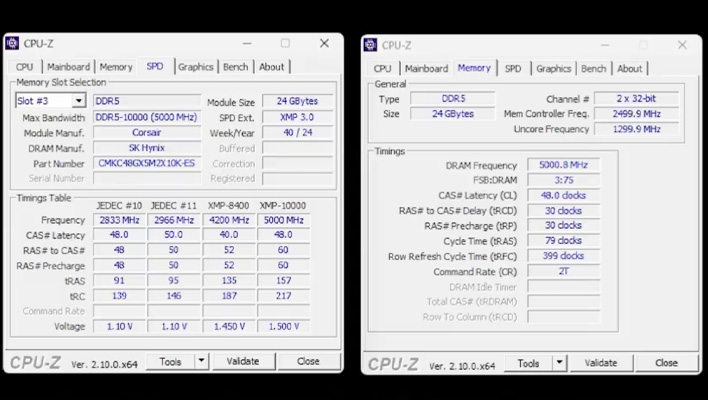Click tRC cell 217
Image resolution: width=708 pixels, height=400 pixels.
coord(284,296)
